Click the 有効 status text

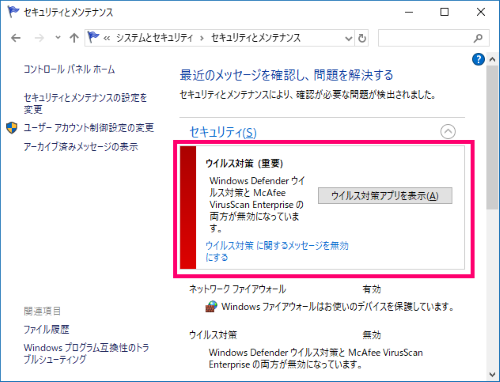(372, 289)
